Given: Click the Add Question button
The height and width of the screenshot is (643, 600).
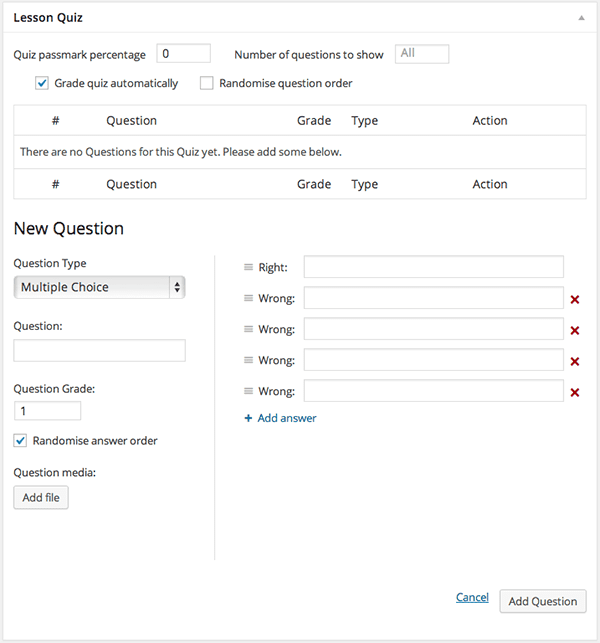Looking at the screenshot, I should coord(543,601).
